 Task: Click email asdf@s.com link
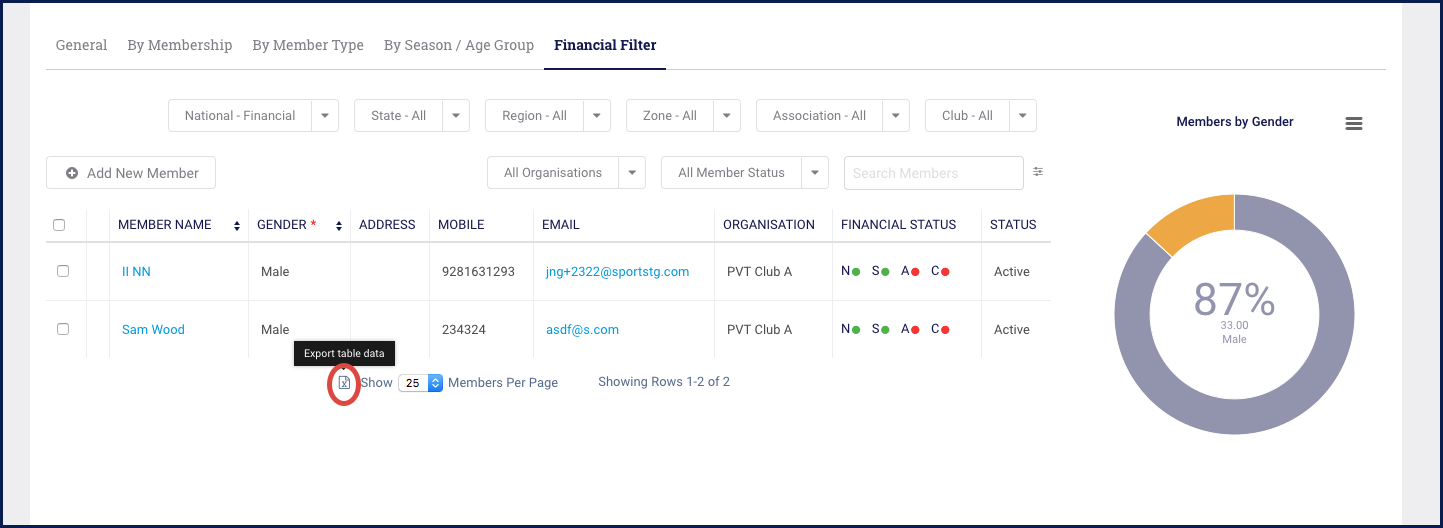[582, 330]
